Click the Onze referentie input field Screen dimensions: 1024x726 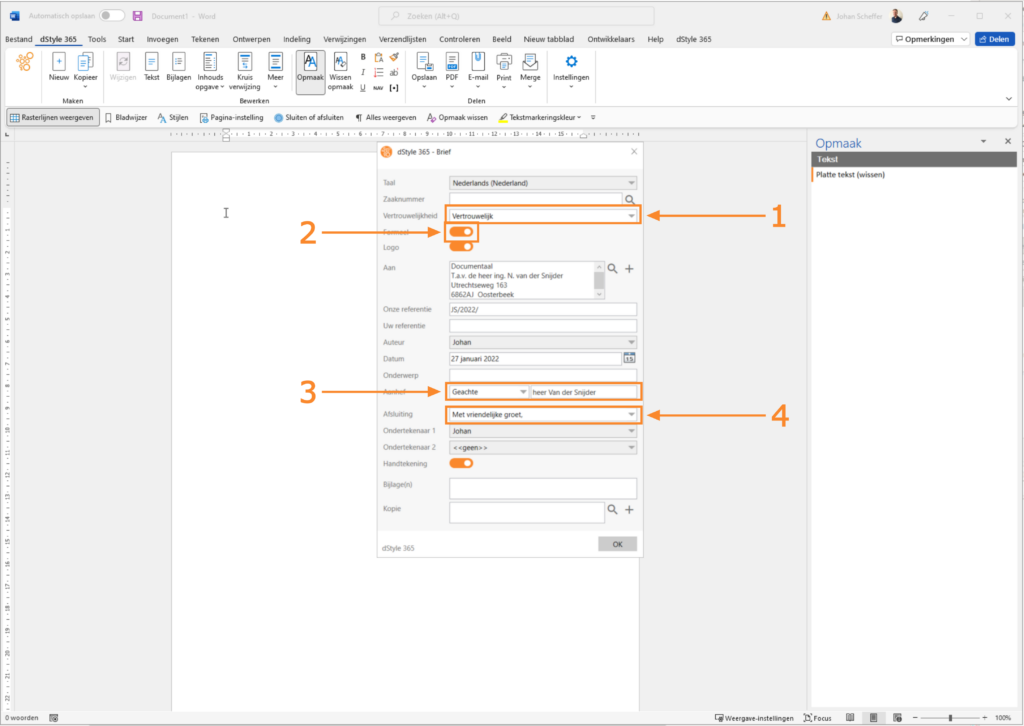[x=543, y=309]
